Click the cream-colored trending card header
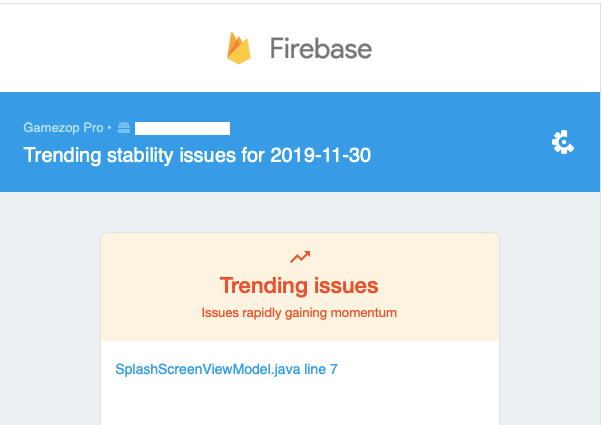Screen dimensions: 602x425 300,287
